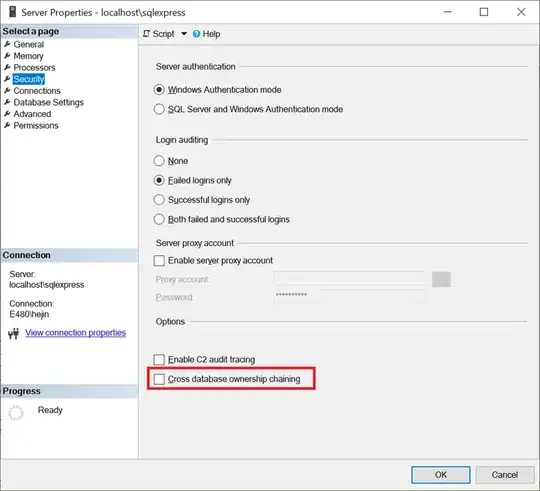Open the Permissions page
The width and height of the screenshot is (540, 491).
pos(36,126)
